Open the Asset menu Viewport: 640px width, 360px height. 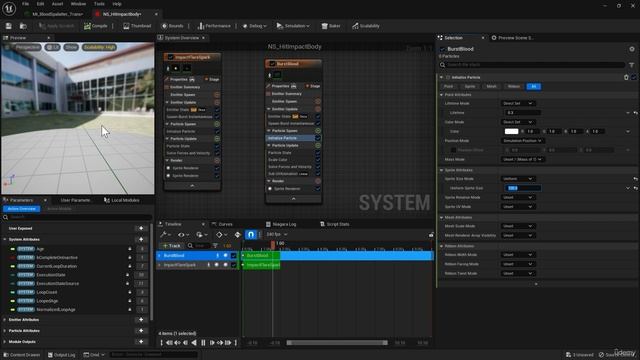click(x=57, y=4)
